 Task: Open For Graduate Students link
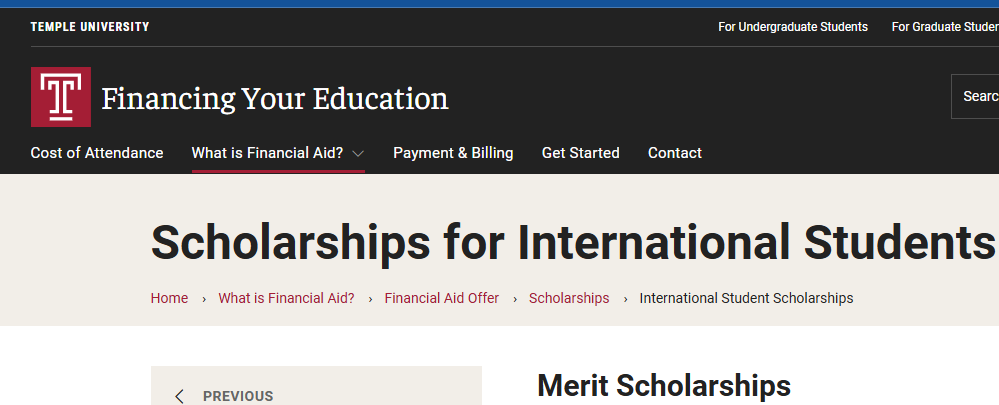(945, 27)
